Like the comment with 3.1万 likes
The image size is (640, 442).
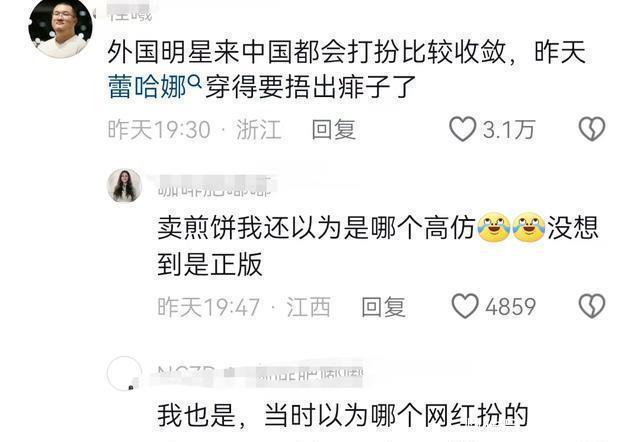pos(462,129)
